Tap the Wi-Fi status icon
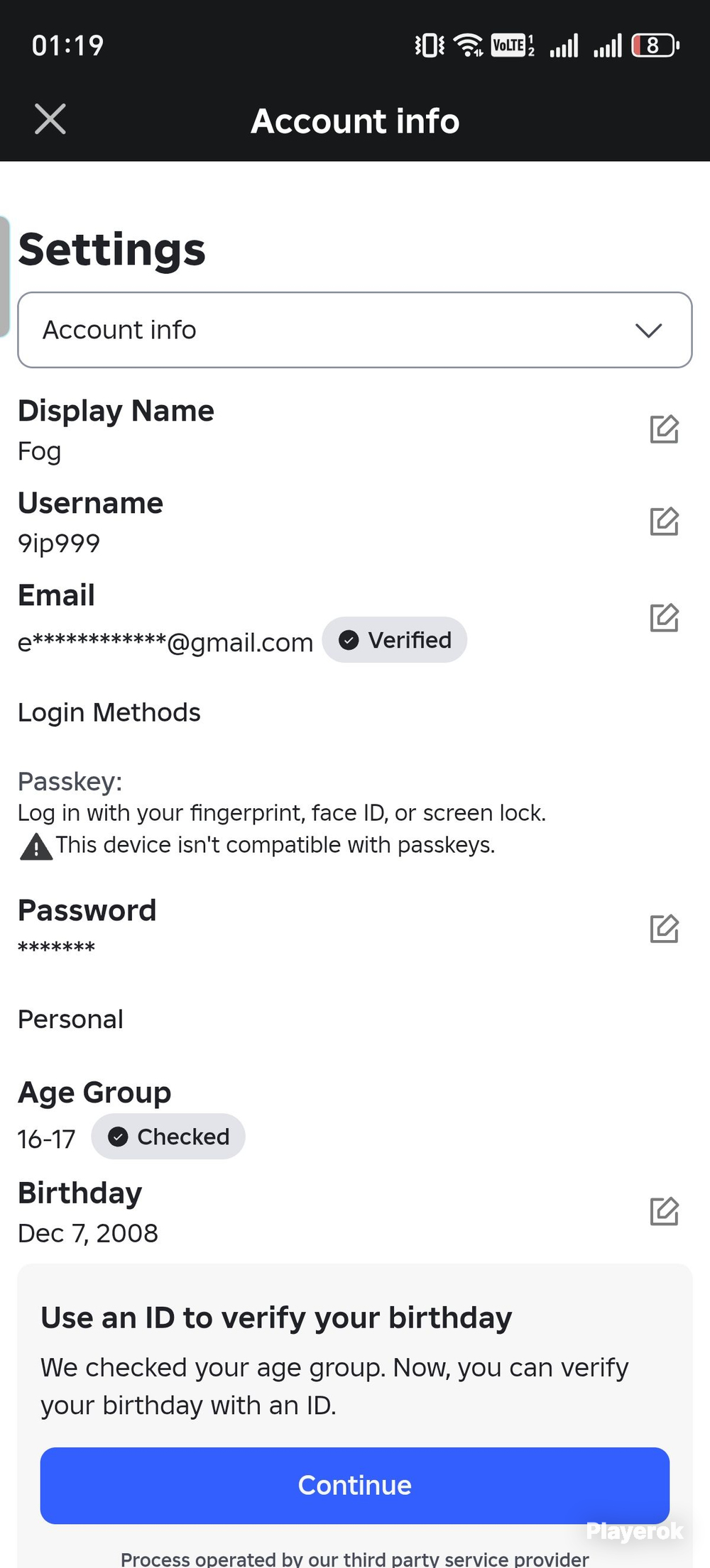Screen dimensions: 710x1568 point(468,45)
